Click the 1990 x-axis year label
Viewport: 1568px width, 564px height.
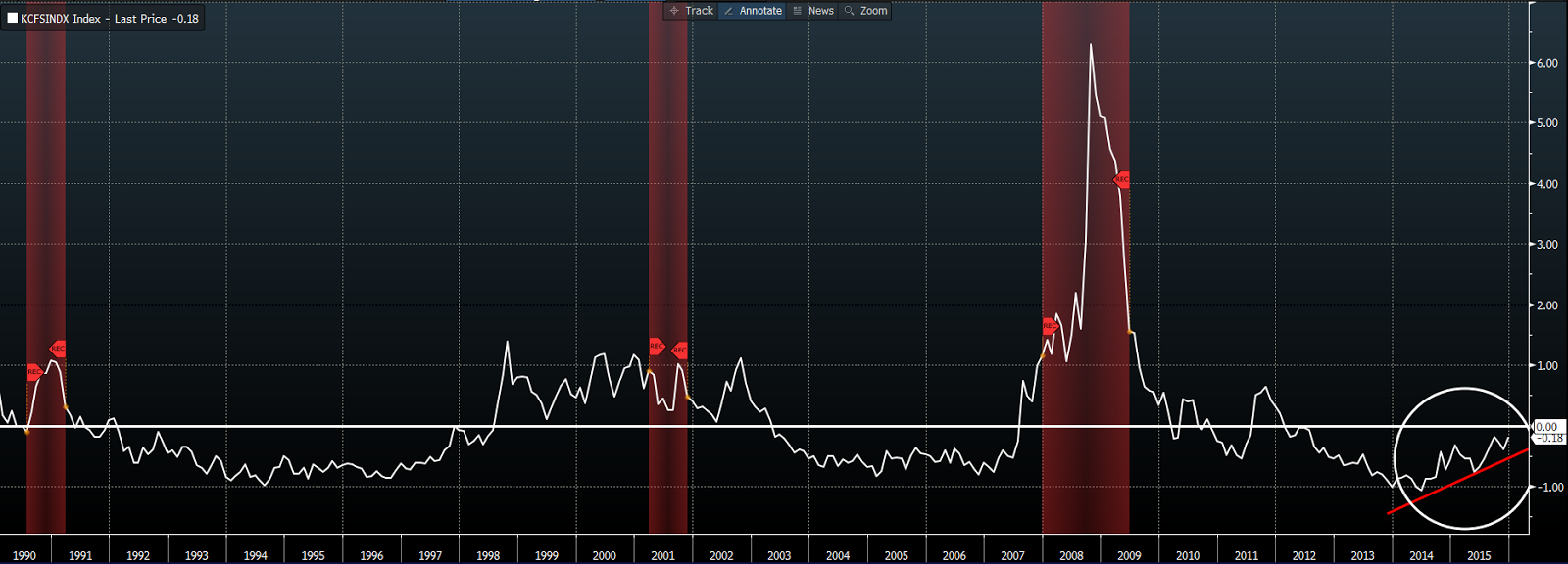tap(24, 555)
